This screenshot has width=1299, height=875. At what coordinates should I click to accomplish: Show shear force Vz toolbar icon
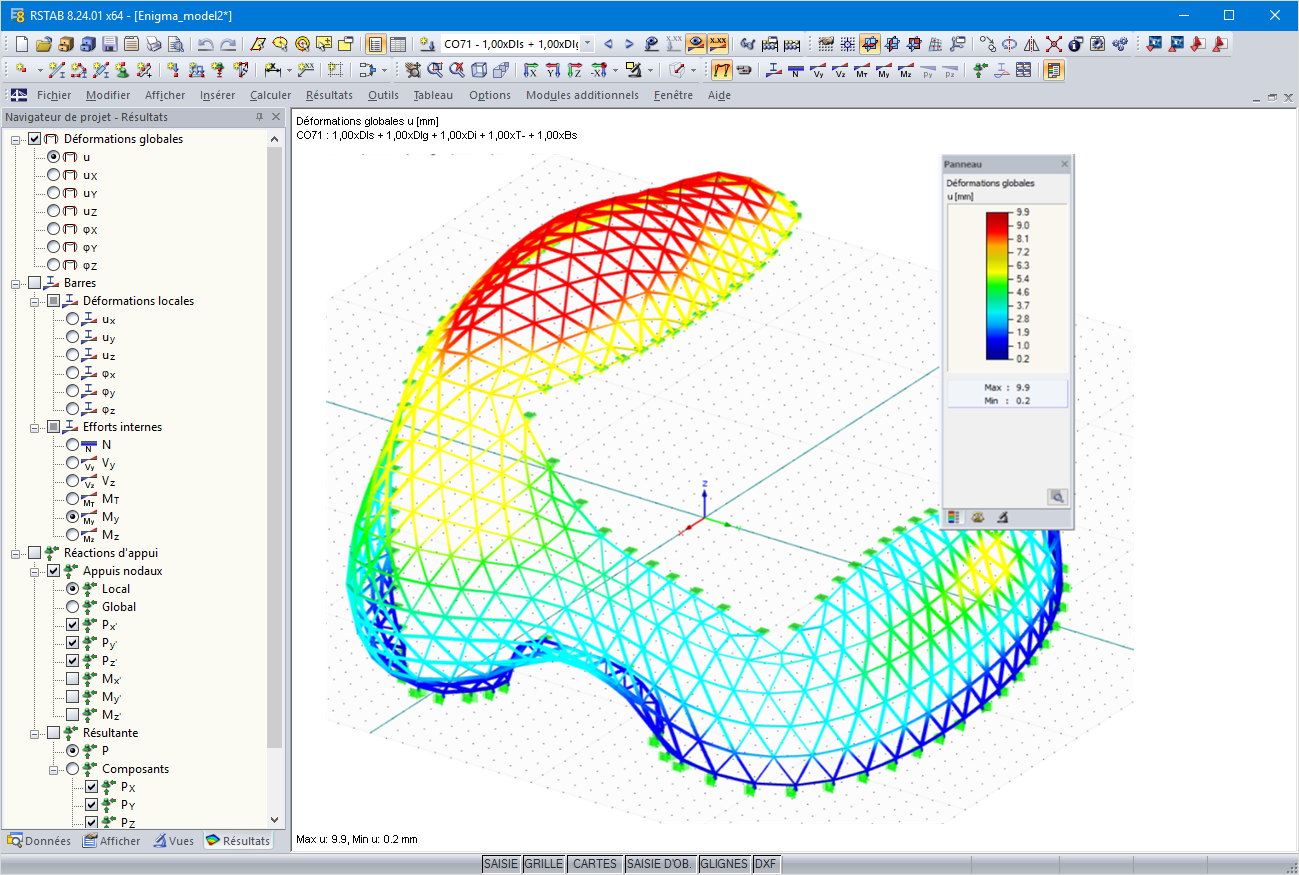click(x=840, y=70)
